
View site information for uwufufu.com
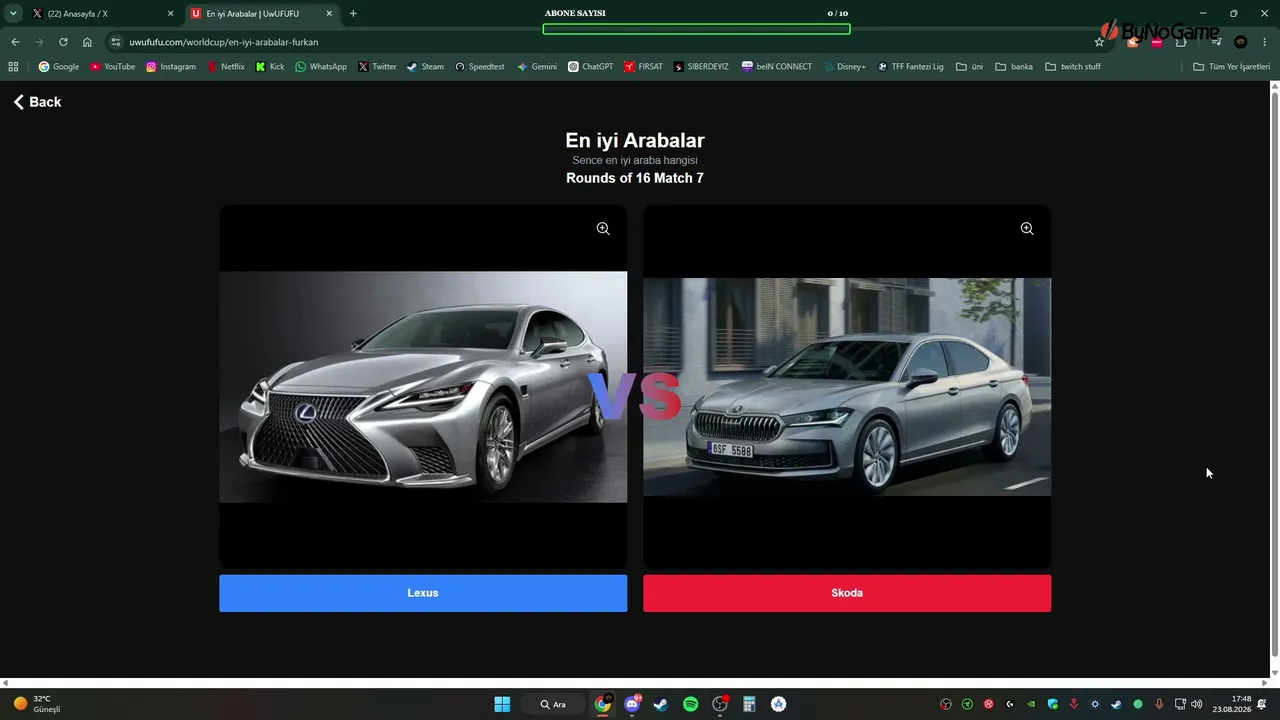[116, 42]
